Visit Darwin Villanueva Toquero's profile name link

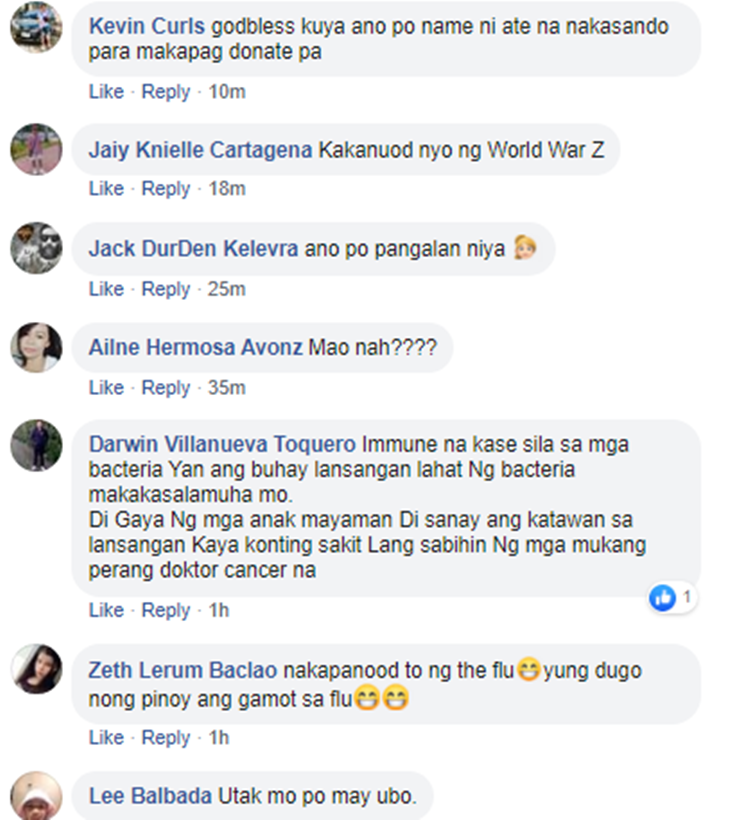pyautogui.click(x=222, y=444)
